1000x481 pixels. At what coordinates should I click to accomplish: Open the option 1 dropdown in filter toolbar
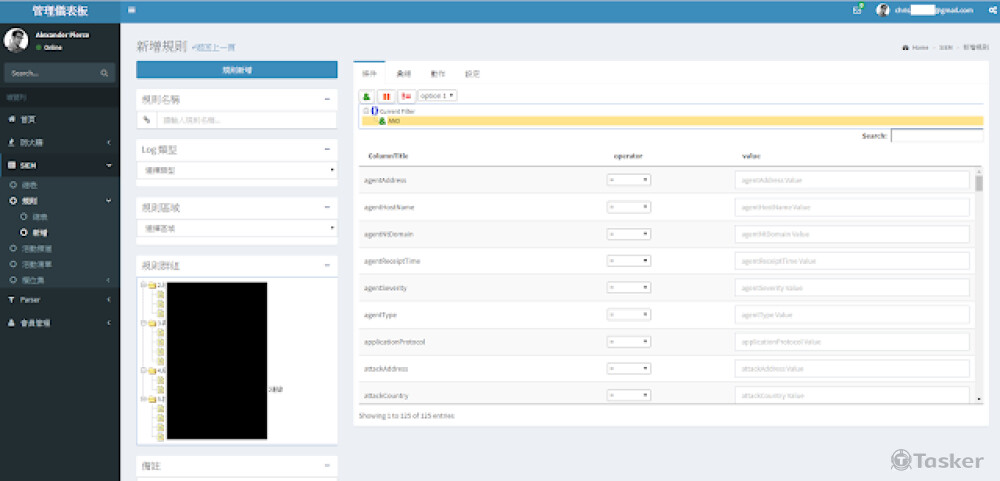pos(437,96)
